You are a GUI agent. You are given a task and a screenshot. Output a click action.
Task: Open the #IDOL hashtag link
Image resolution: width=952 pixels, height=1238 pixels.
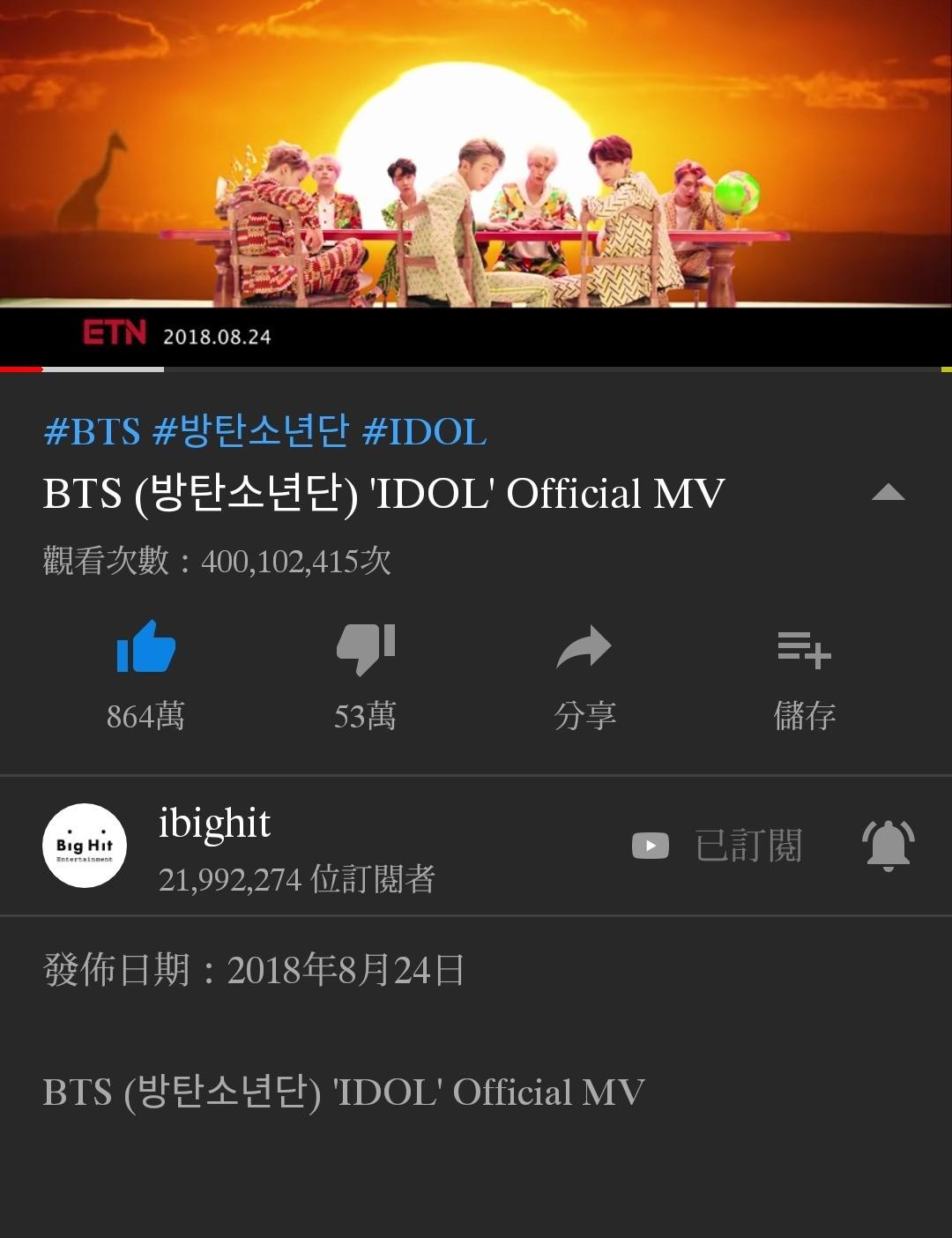click(x=424, y=432)
